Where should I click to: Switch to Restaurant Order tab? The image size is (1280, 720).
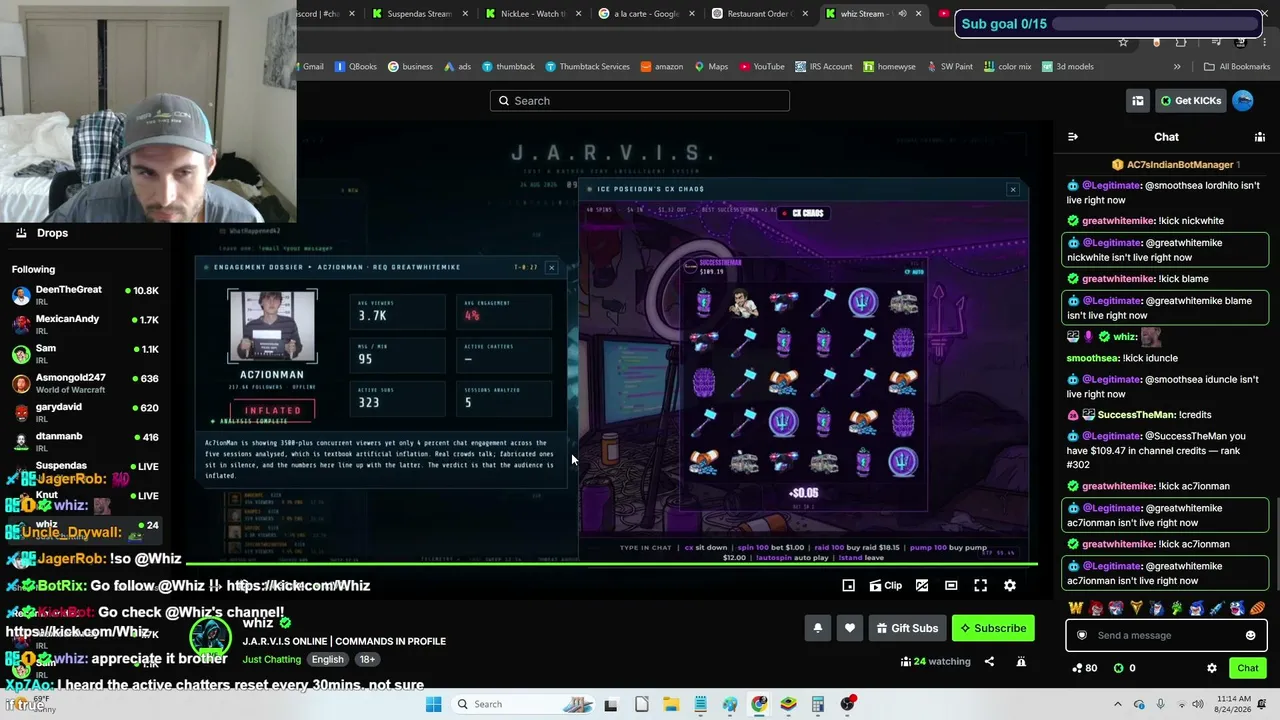(759, 14)
